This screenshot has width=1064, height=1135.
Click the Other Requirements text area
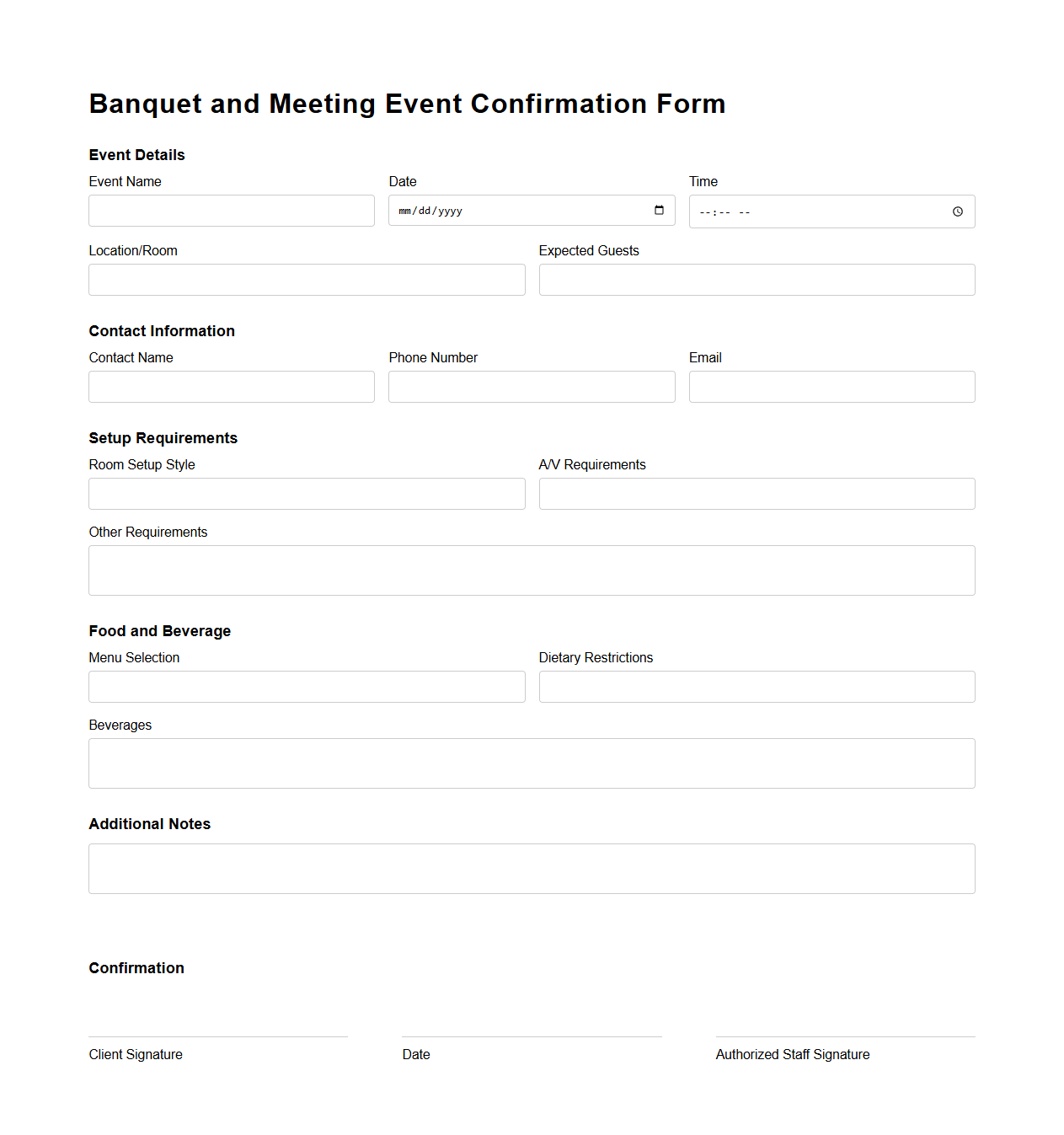click(x=531, y=570)
